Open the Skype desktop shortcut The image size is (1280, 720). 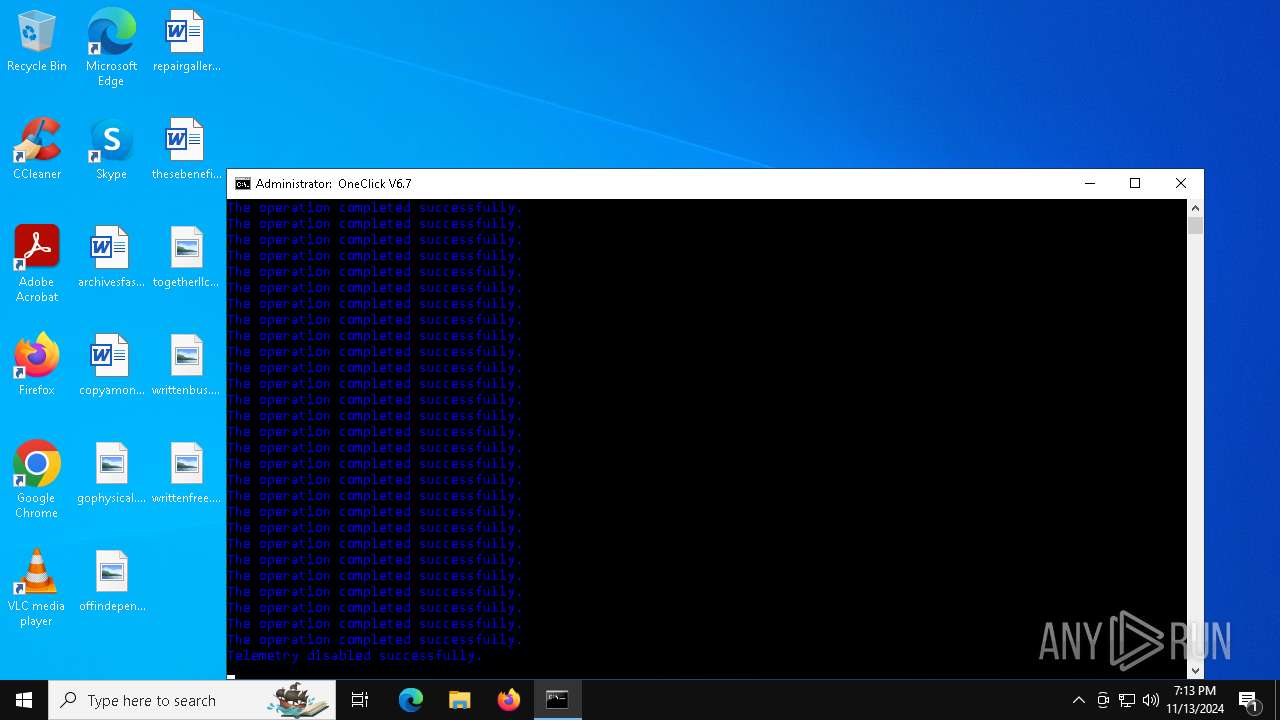111,150
